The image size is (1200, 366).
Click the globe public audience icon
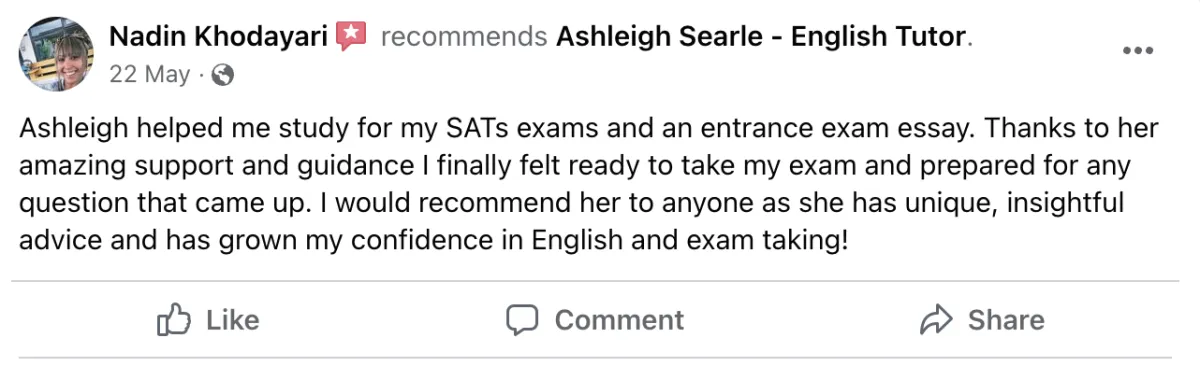click(x=224, y=75)
